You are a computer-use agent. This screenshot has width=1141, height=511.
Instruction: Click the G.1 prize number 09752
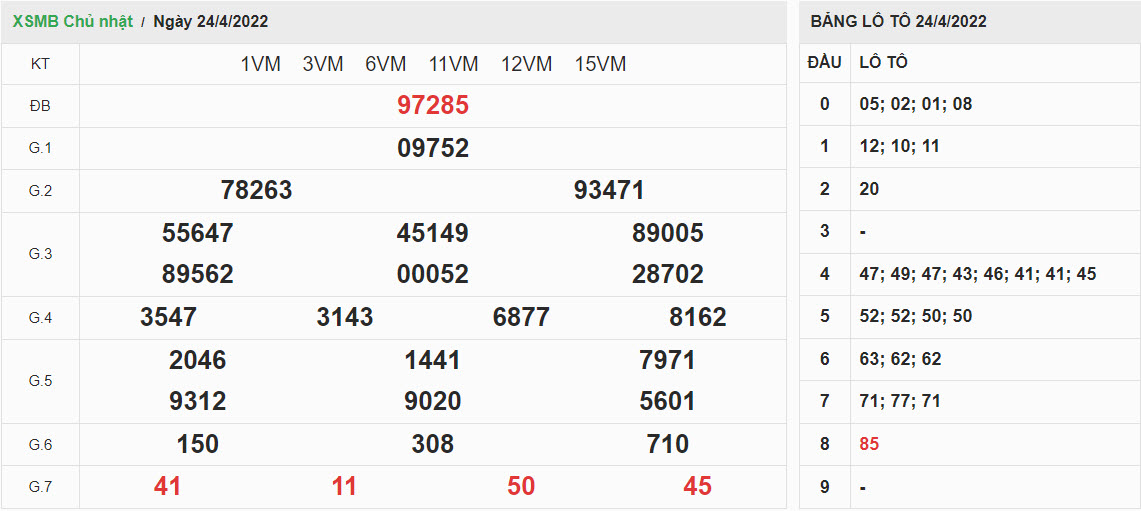(432, 149)
